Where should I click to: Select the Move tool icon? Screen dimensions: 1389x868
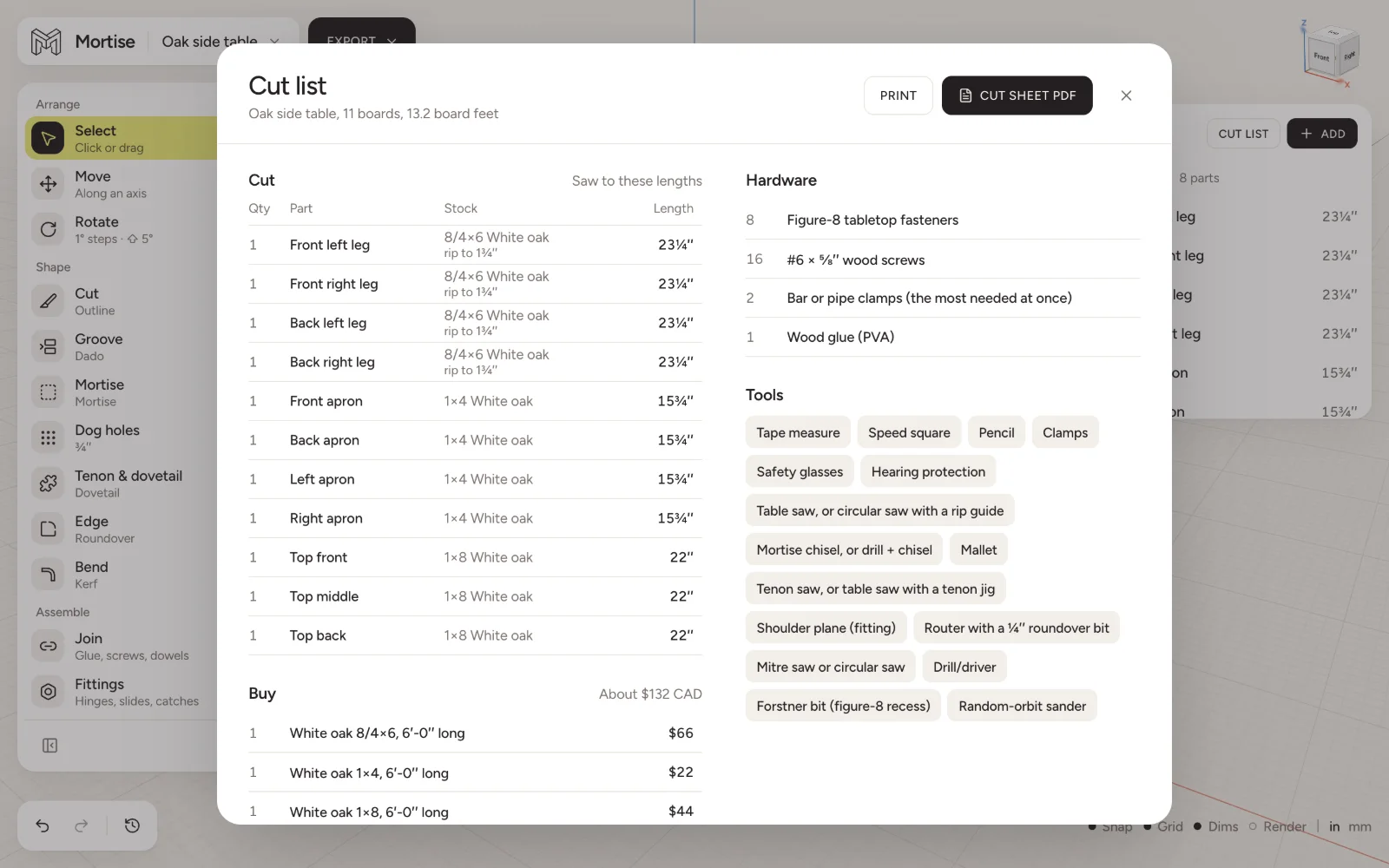(x=49, y=184)
